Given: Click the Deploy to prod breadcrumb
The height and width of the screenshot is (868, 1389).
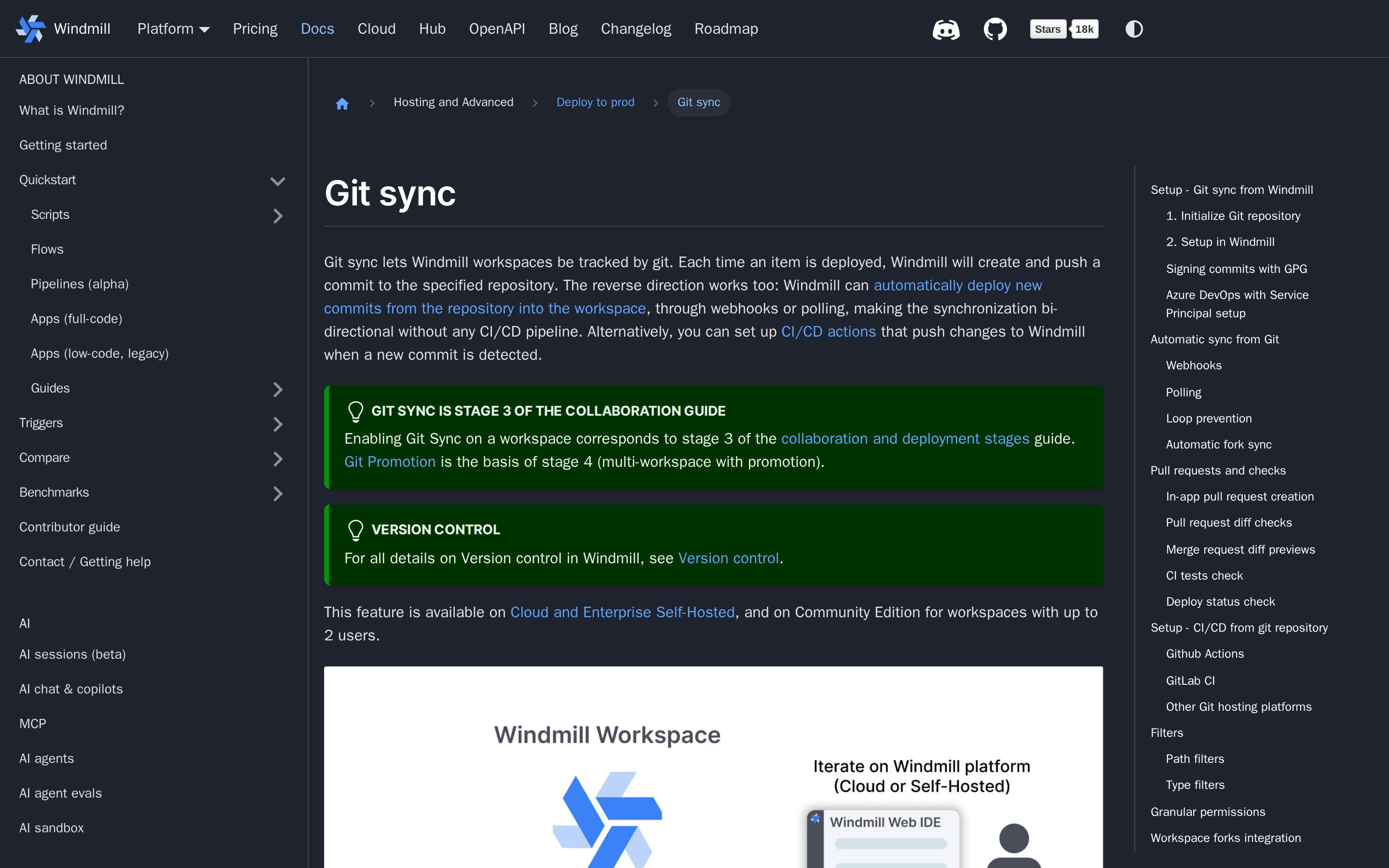Looking at the screenshot, I should click(x=595, y=102).
